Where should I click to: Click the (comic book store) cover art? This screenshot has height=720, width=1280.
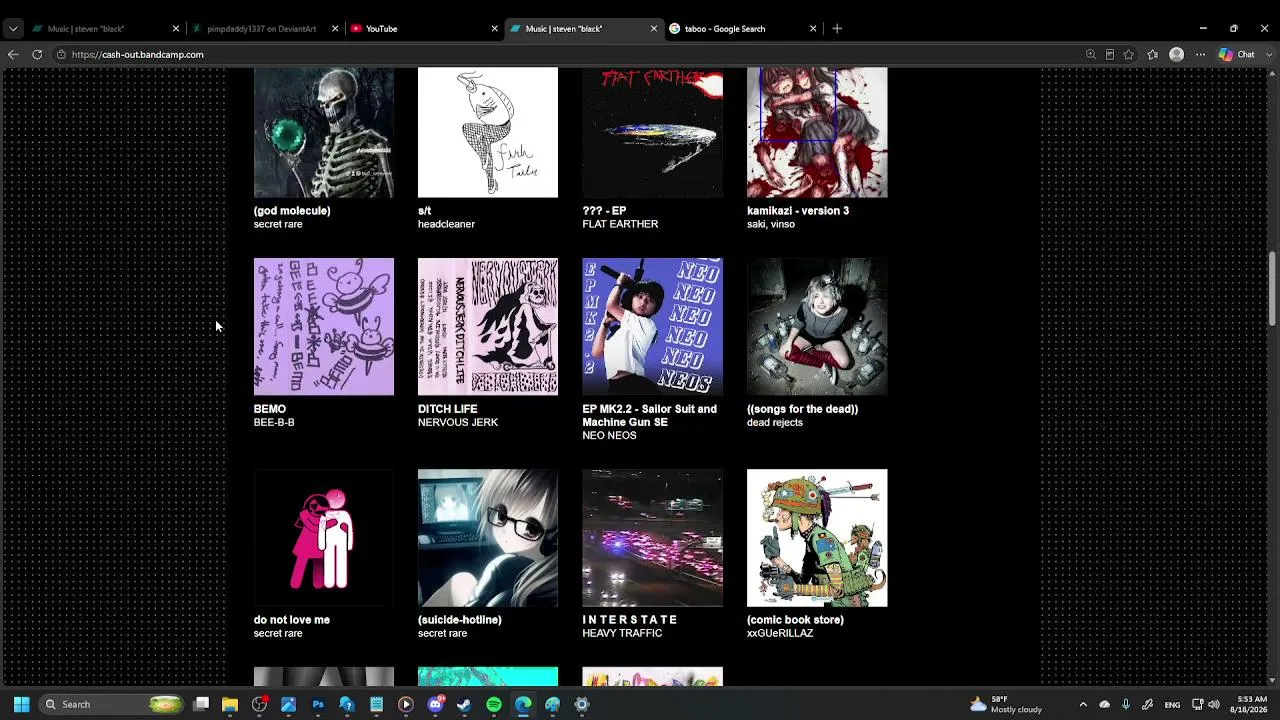pos(817,538)
